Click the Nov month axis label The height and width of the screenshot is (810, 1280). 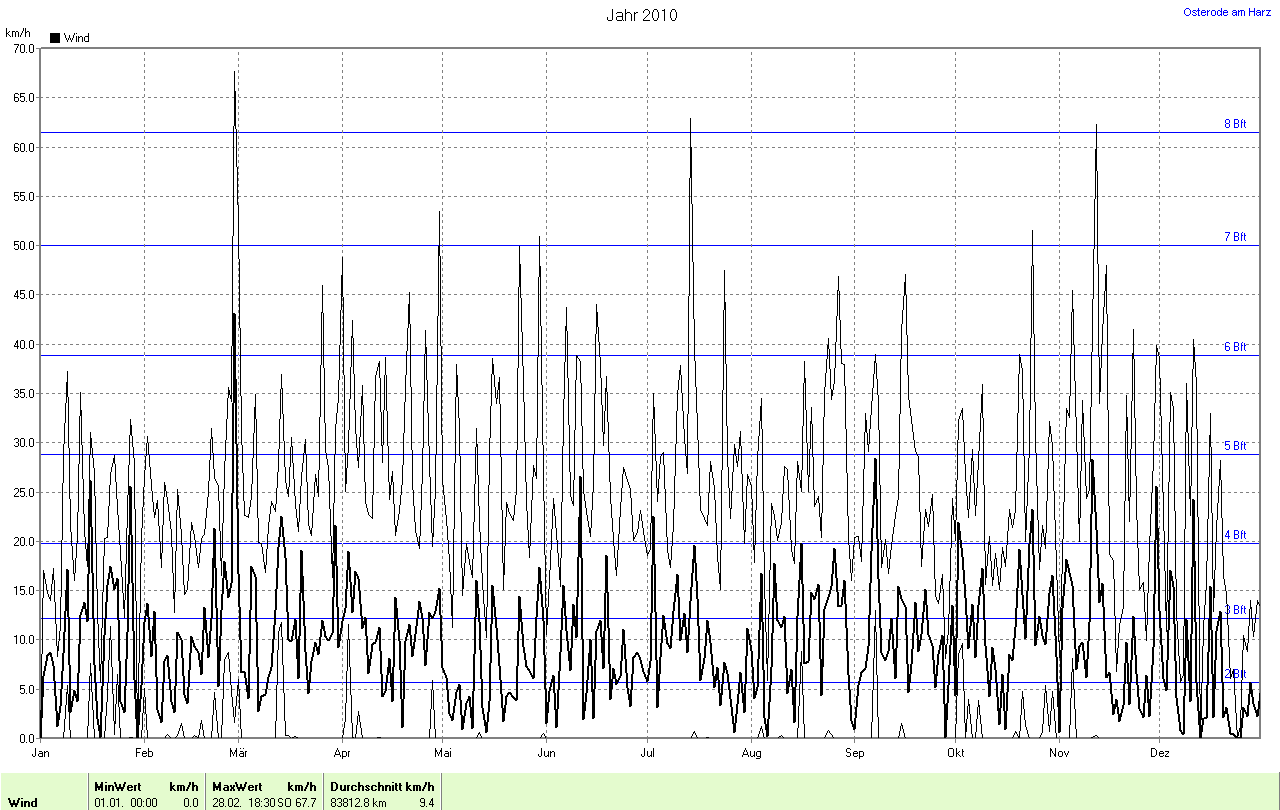[x=1059, y=753]
